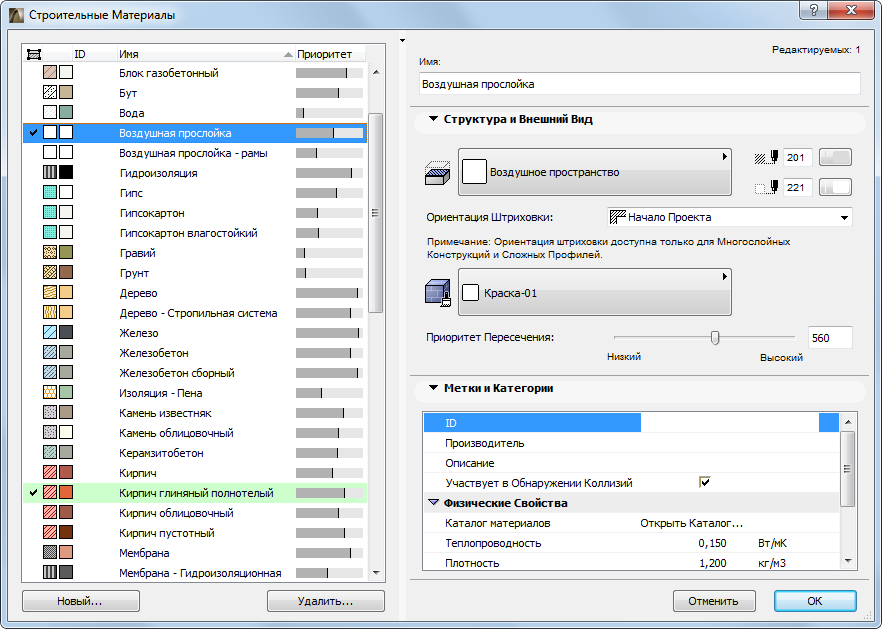
Task: Collapse Физические Свойства group
Action: (433, 502)
